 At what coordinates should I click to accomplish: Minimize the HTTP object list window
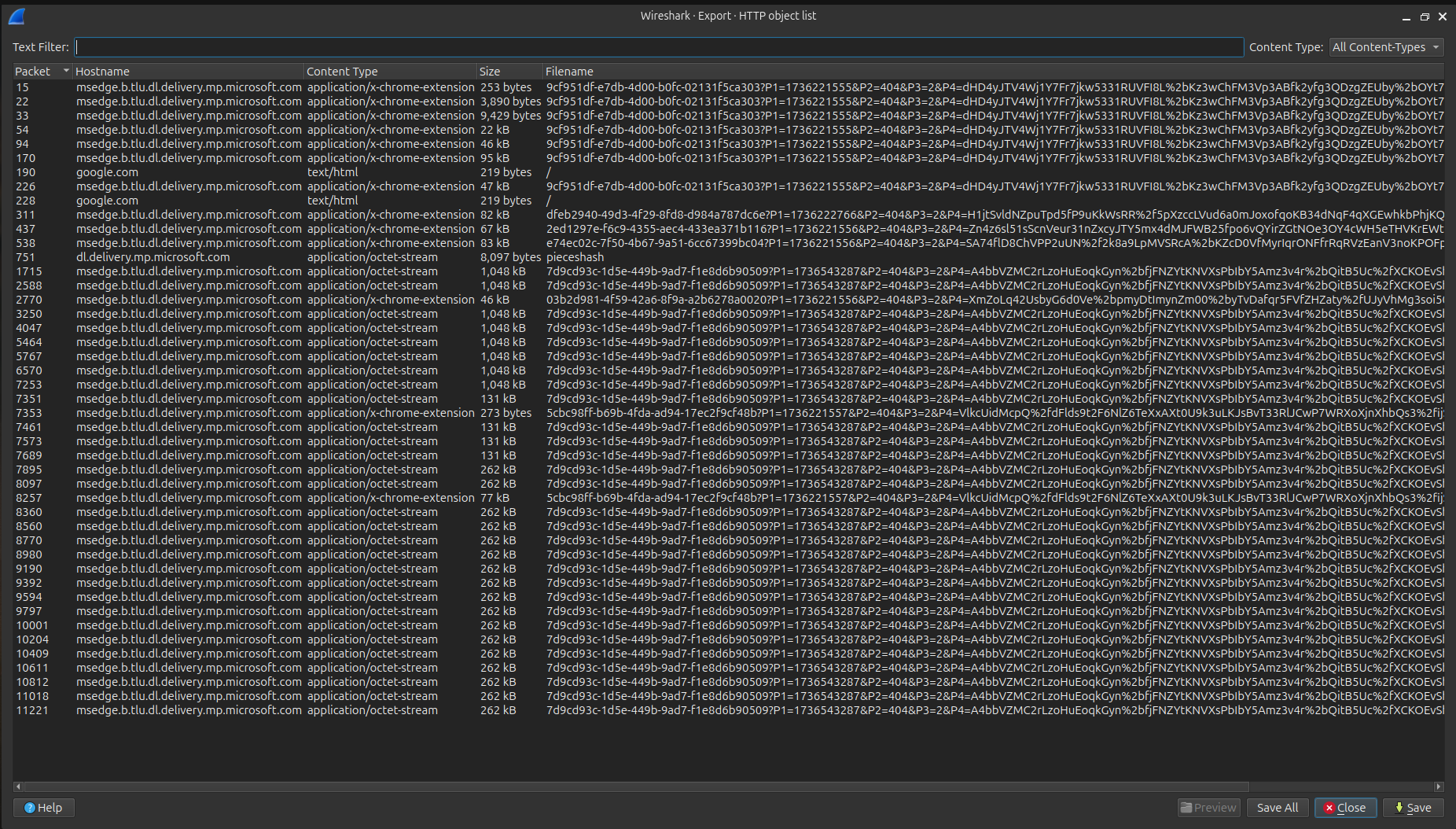(x=1406, y=17)
